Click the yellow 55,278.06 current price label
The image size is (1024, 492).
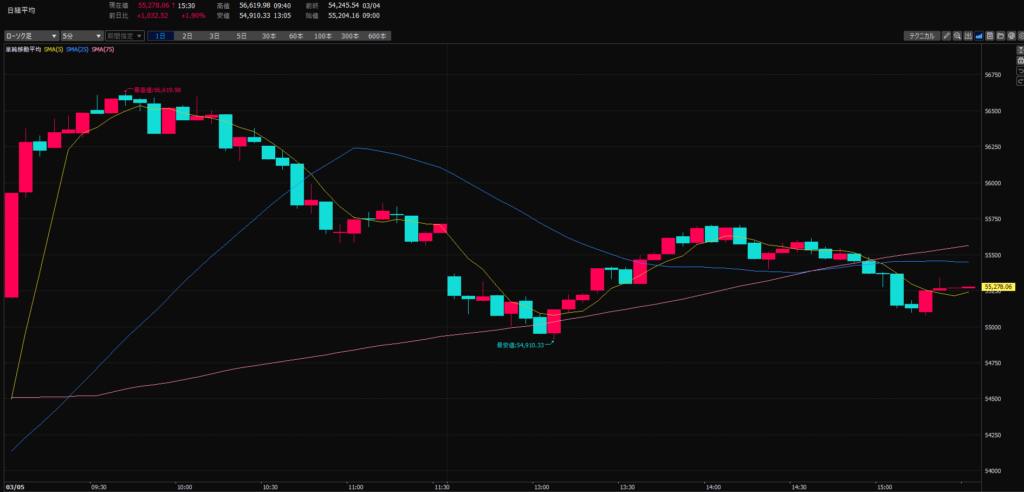[1001, 287]
